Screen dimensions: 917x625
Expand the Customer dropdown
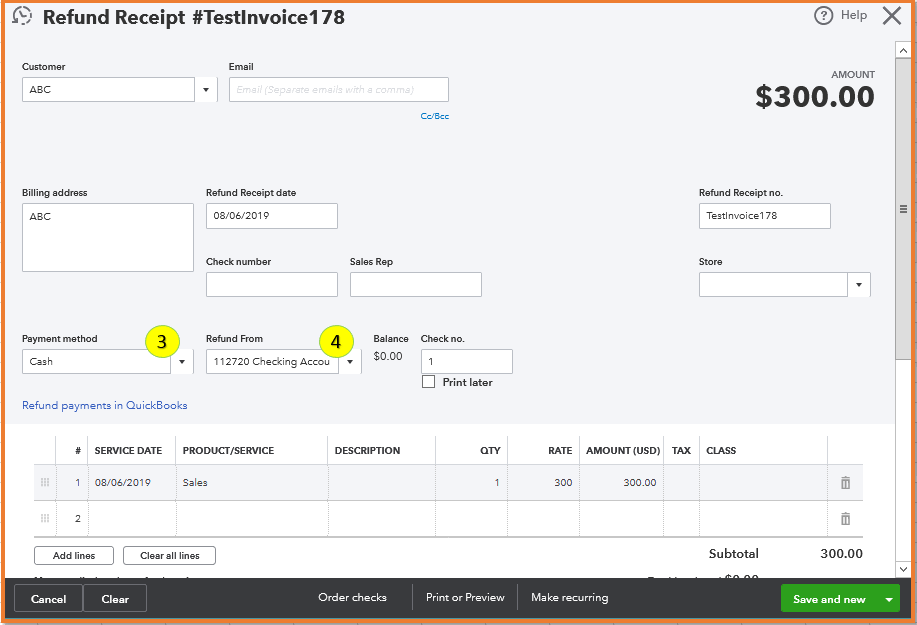click(x=206, y=90)
